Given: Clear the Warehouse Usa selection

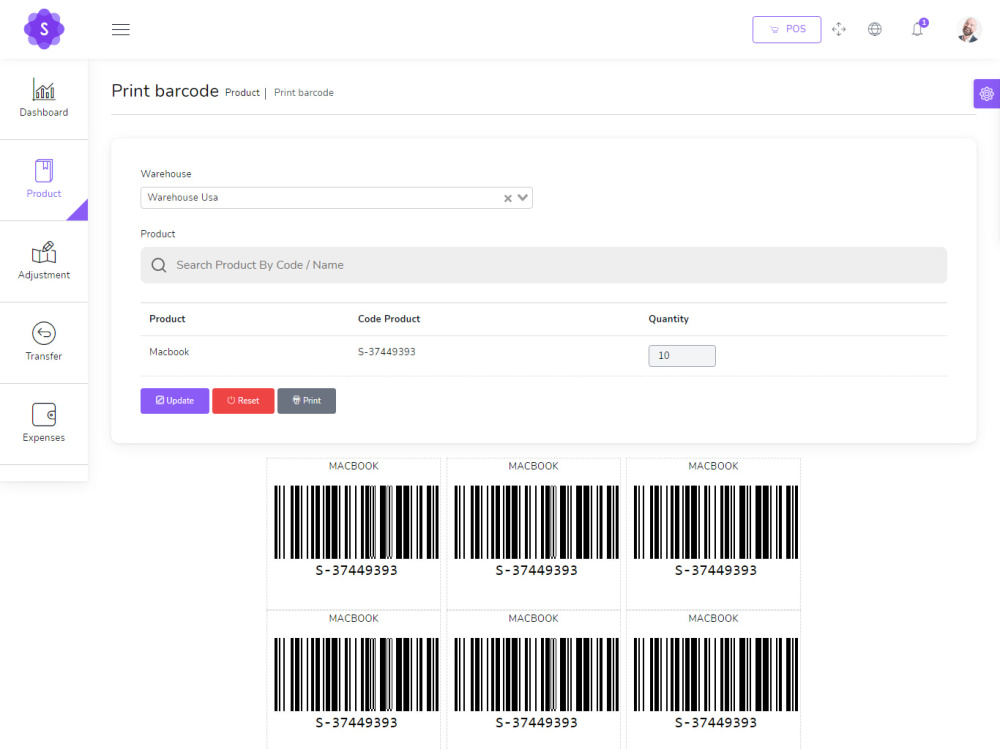Looking at the screenshot, I should [508, 198].
